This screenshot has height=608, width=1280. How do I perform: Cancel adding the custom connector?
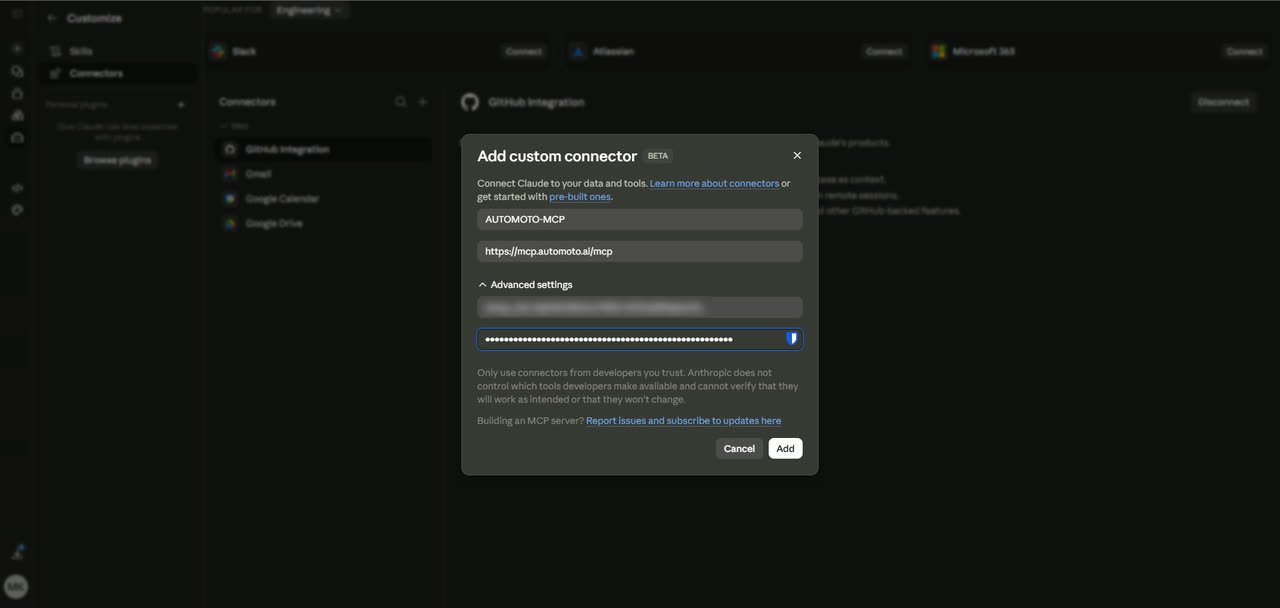[739, 449]
